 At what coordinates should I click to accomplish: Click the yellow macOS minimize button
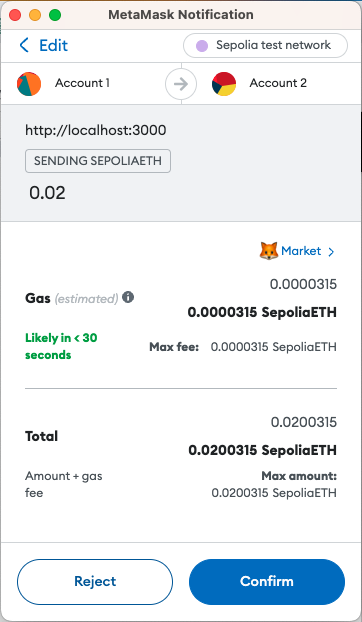tap(35, 15)
